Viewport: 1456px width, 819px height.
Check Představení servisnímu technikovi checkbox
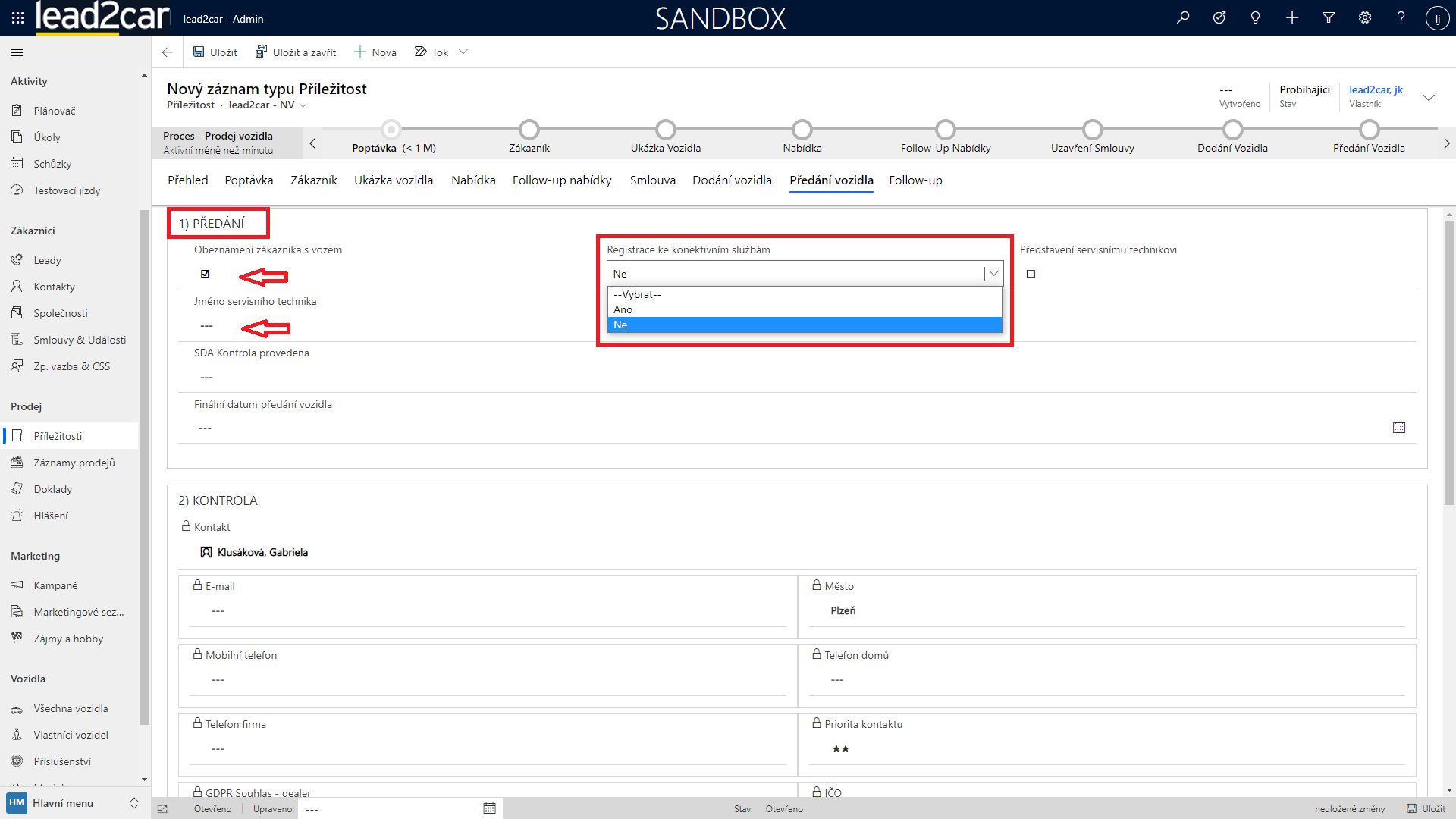[1031, 274]
